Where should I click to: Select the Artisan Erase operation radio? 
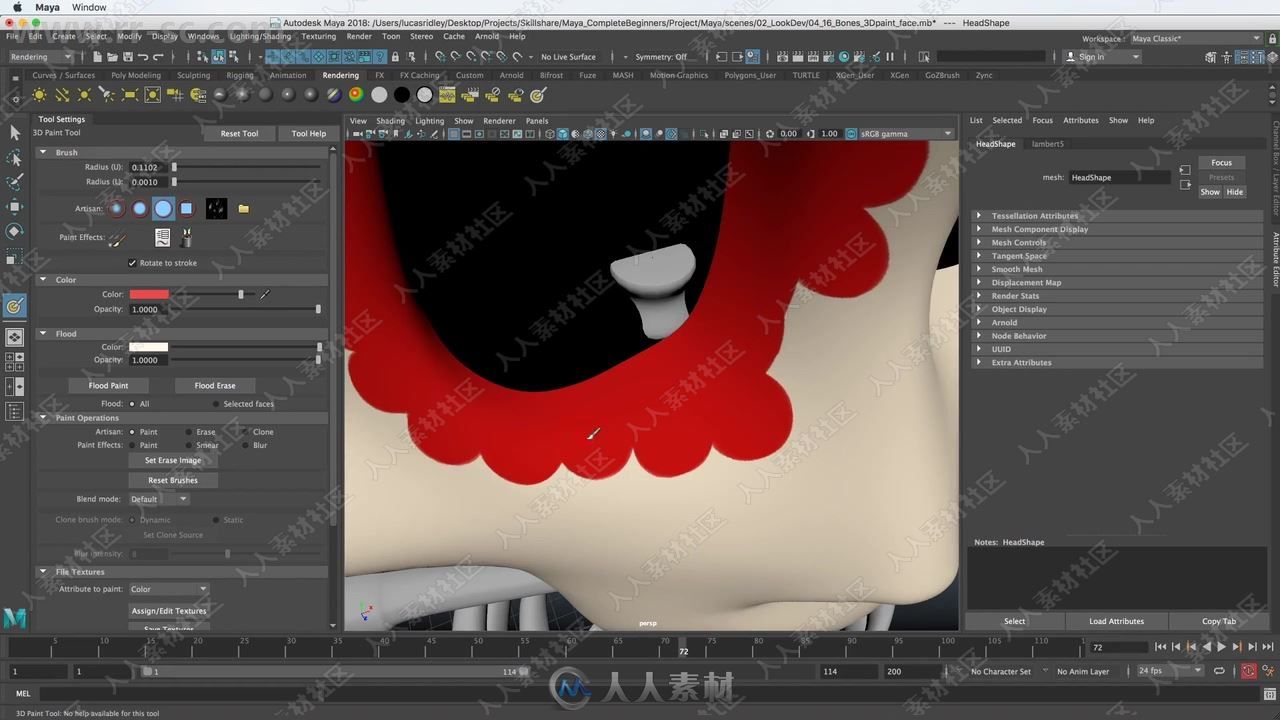189,432
